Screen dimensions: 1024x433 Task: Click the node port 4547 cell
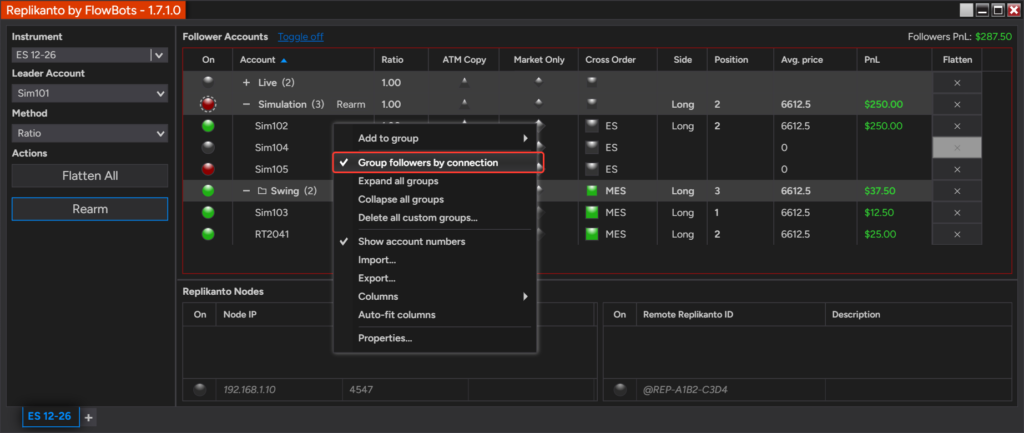coord(405,390)
